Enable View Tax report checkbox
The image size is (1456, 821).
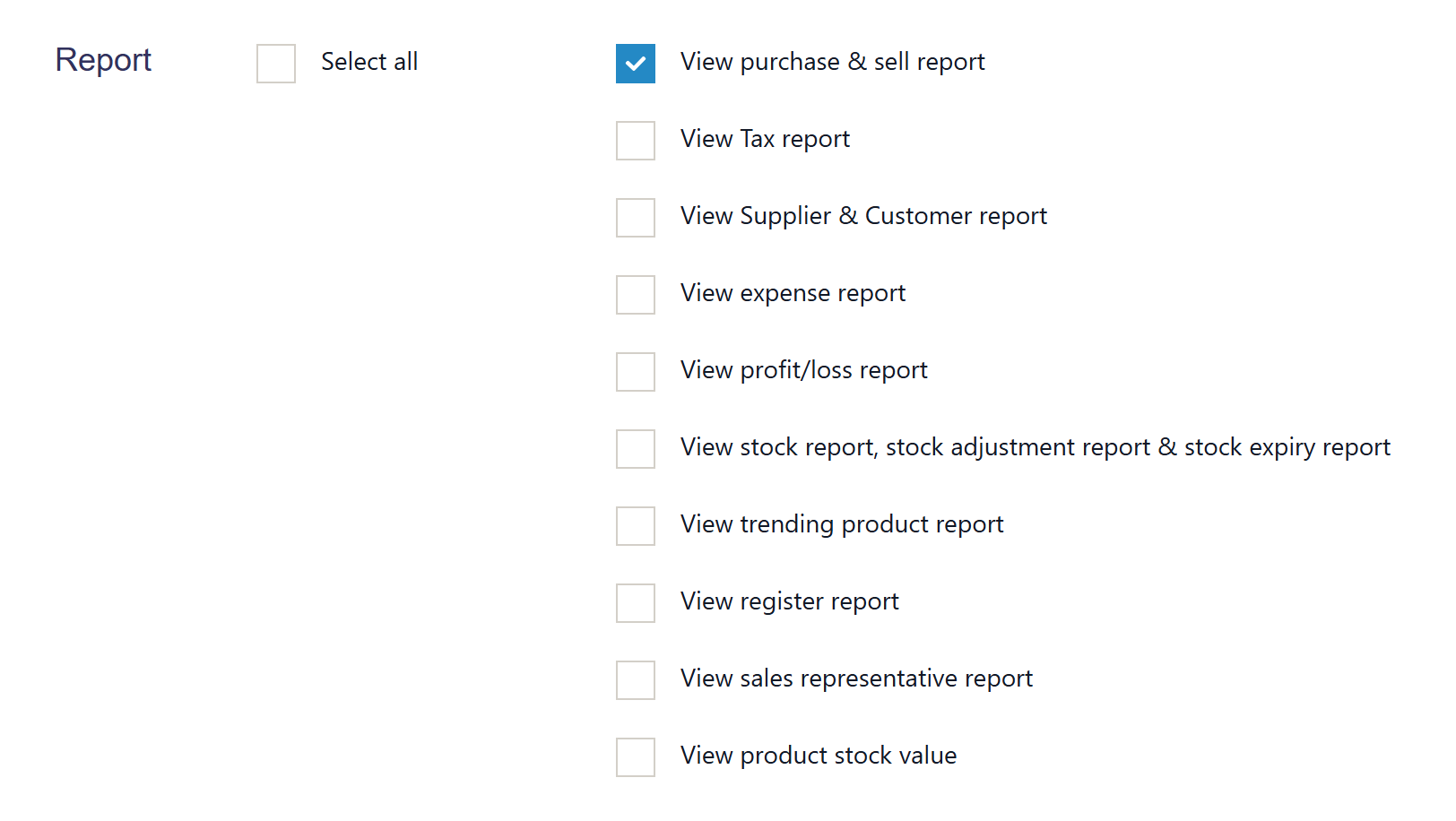(x=636, y=141)
